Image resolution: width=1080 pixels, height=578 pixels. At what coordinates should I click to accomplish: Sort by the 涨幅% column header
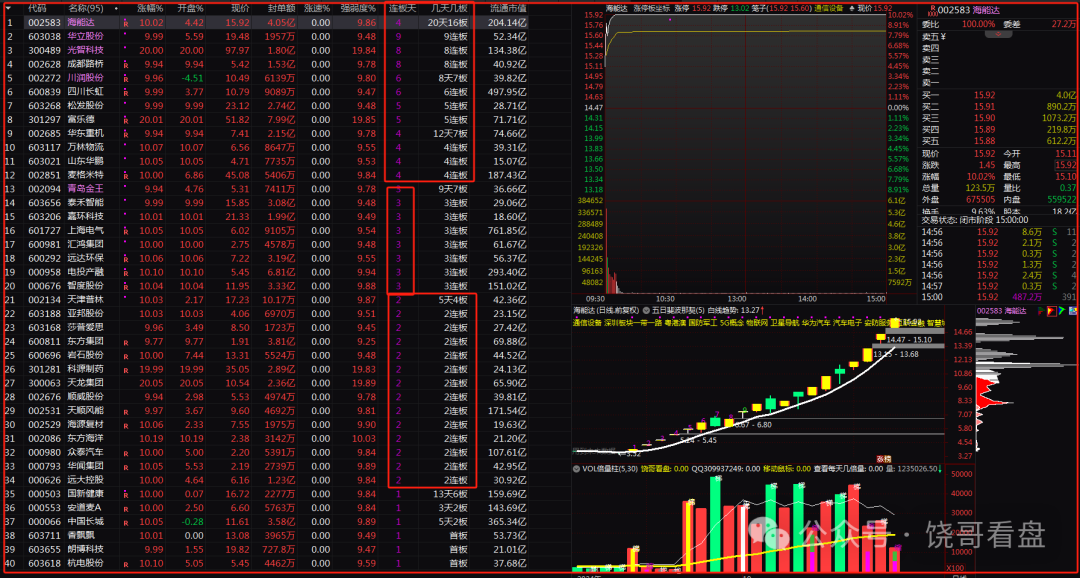[149, 9]
